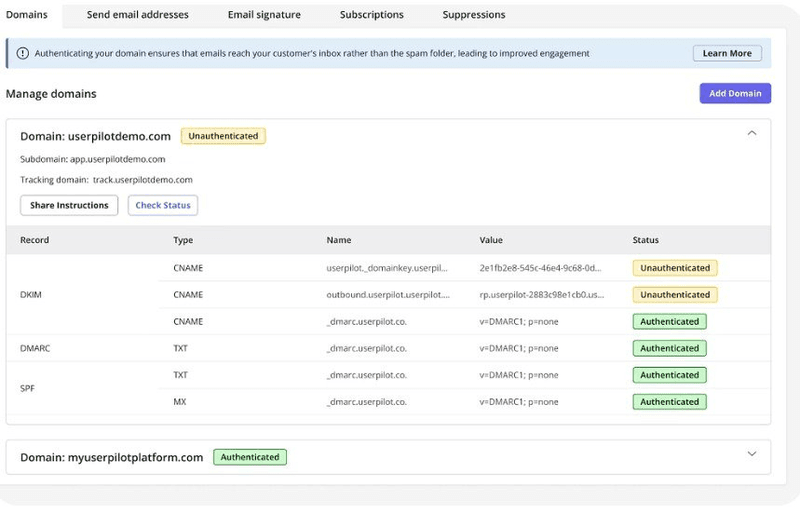Image resolution: width=800 pixels, height=513 pixels.
Task: Click the Unauthenticated badge beside userpilotdemo.com
Action: click(x=223, y=136)
